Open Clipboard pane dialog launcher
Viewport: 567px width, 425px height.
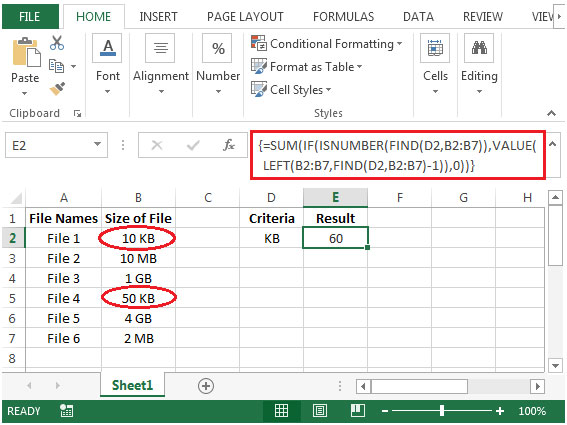coord(77,114)
